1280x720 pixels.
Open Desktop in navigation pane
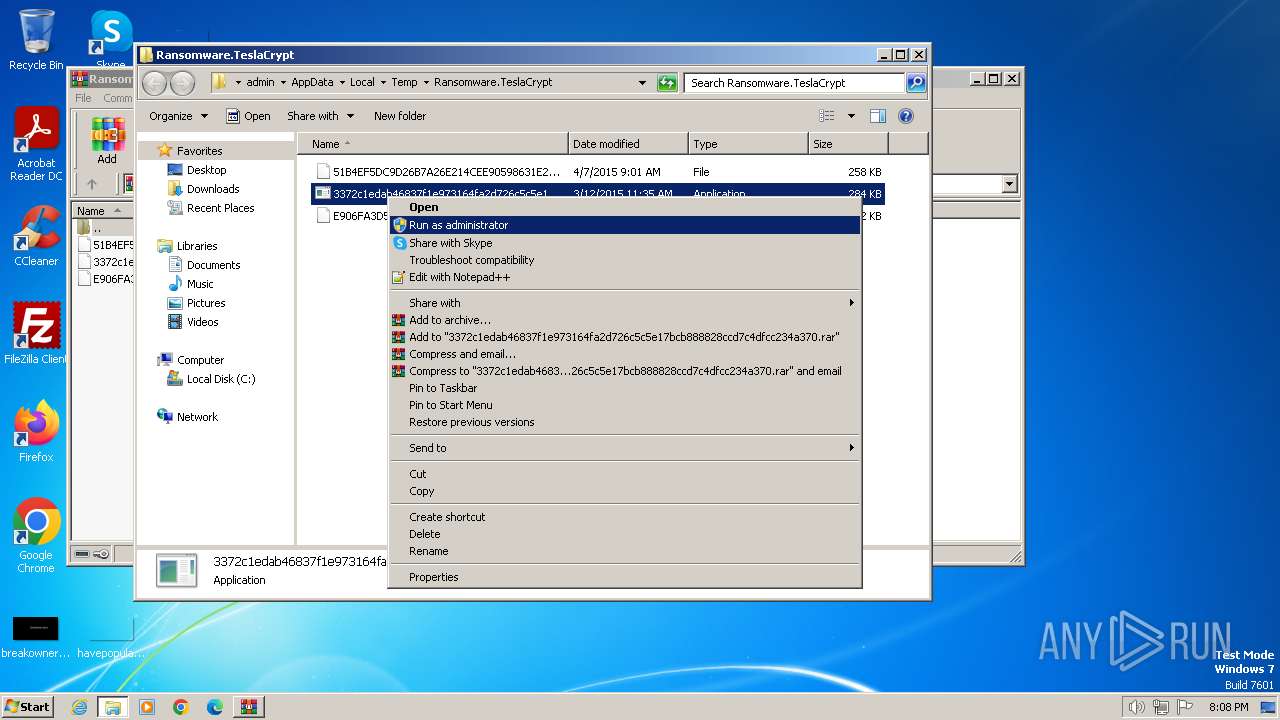[197, 170]
